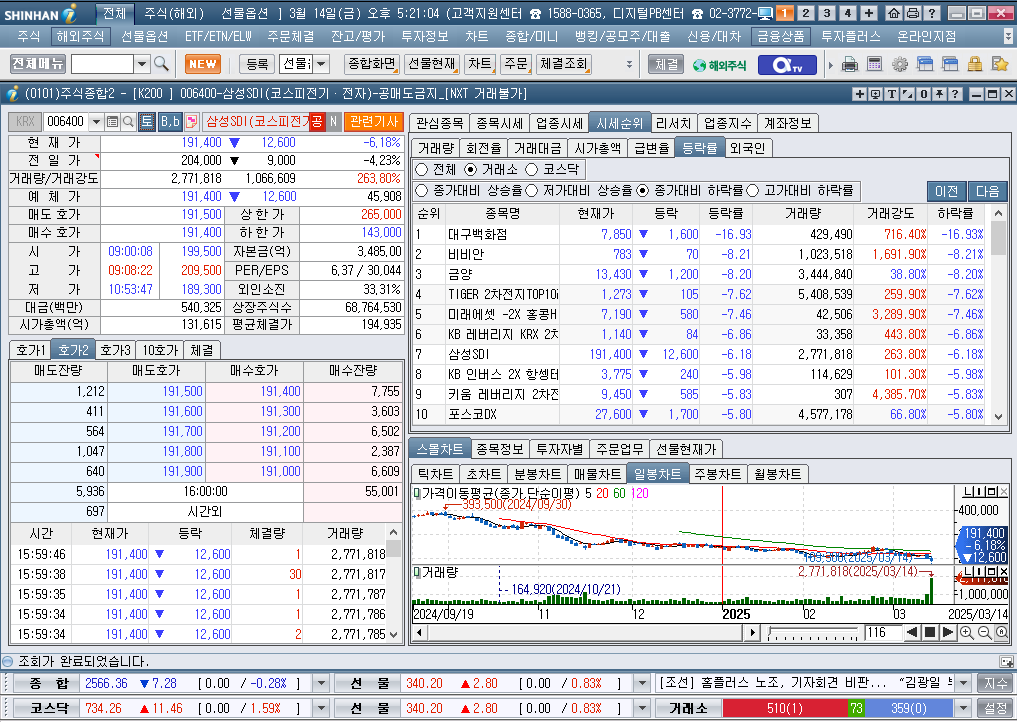1017x722 pixels.
Task: Open the 종합 index bar dropdown arrow
Action: pos(321,683)
